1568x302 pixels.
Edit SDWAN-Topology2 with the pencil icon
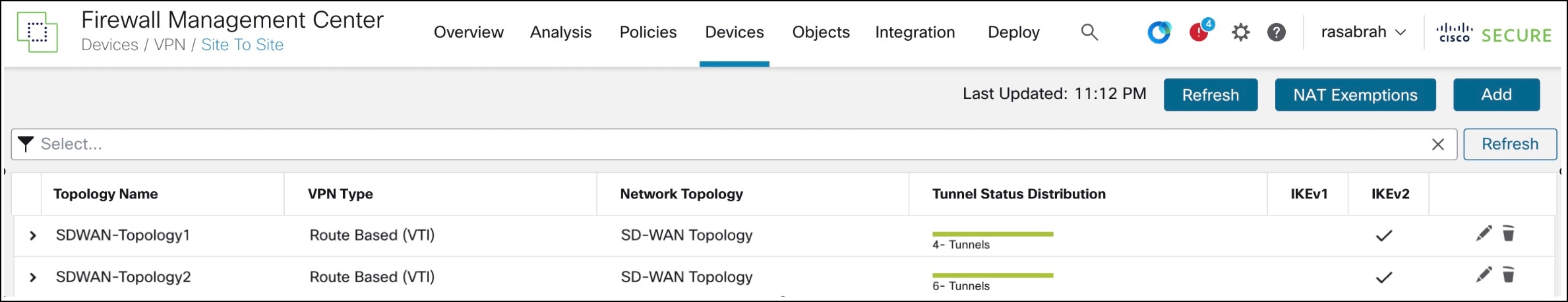(1483, 275)
